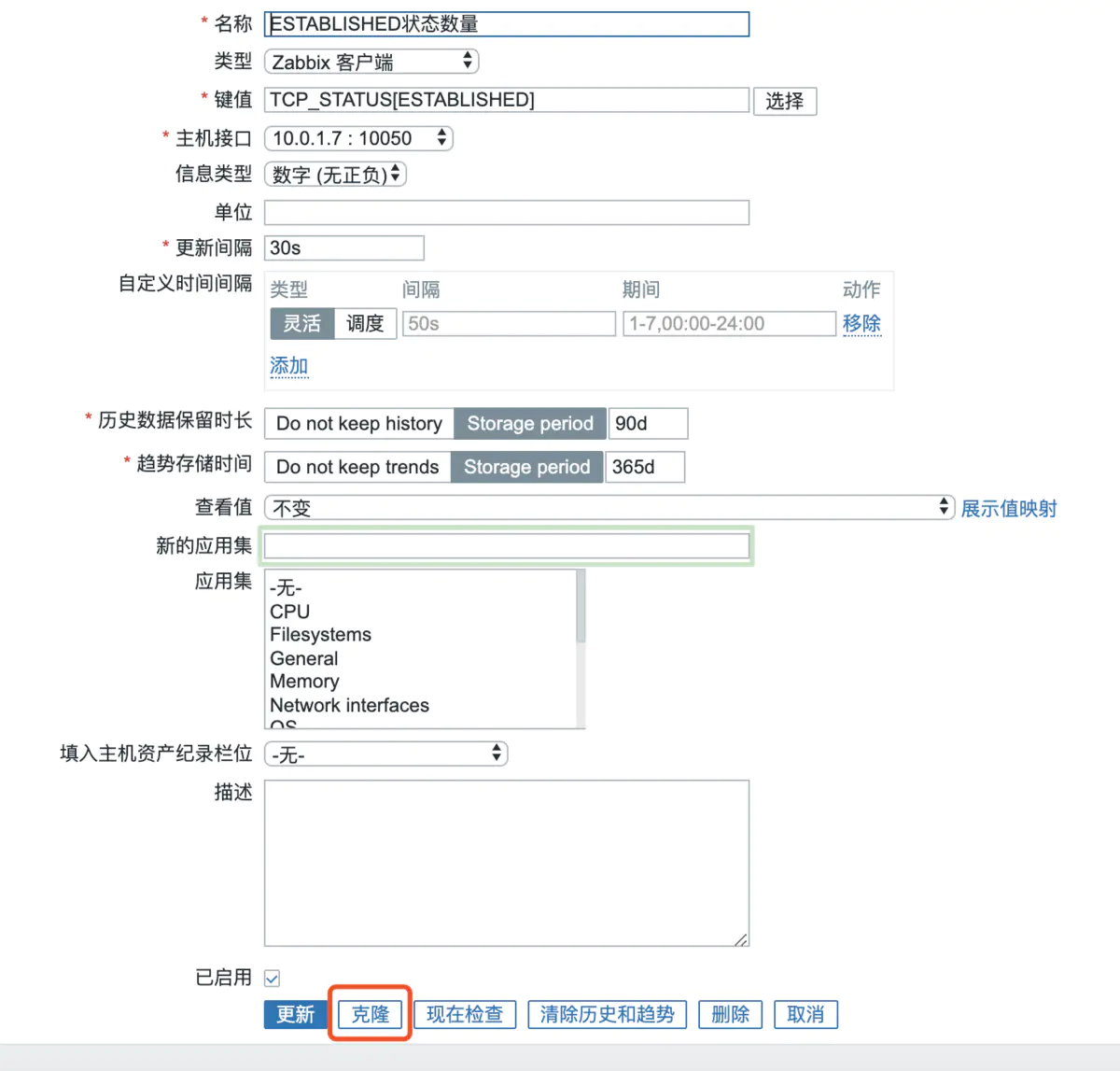Click the 添加 link to add interval
This screenshot has width=1120, height=1071.
click(x=288, y=365)
